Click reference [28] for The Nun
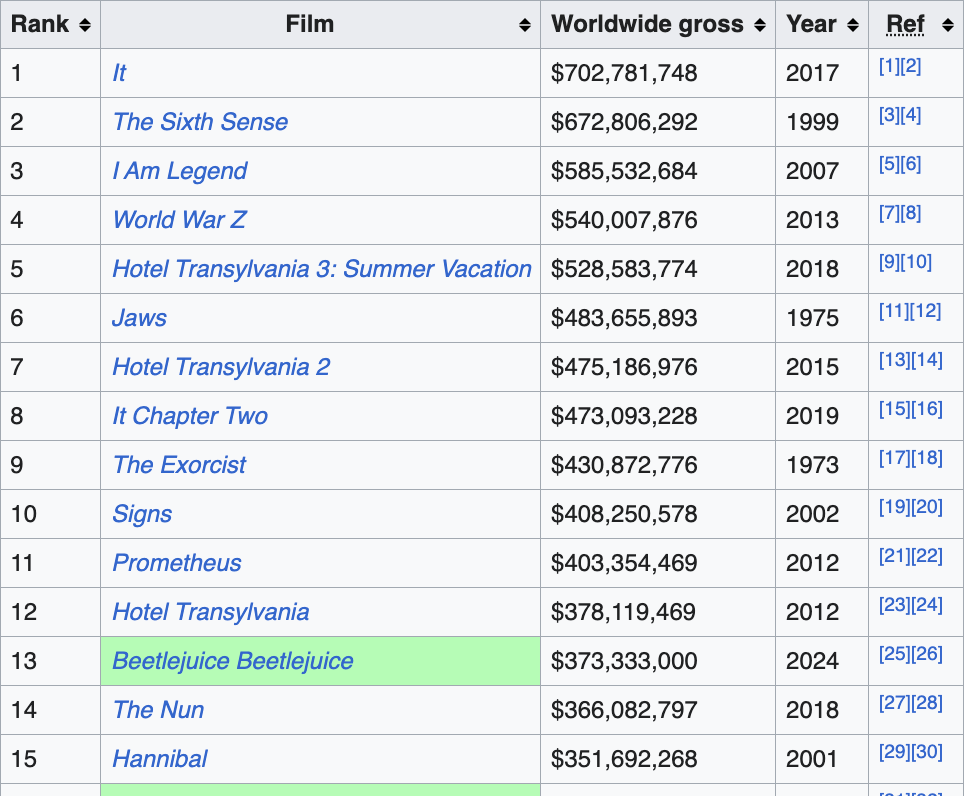This screenshot has height=796, width=964. tap(927, 703)
